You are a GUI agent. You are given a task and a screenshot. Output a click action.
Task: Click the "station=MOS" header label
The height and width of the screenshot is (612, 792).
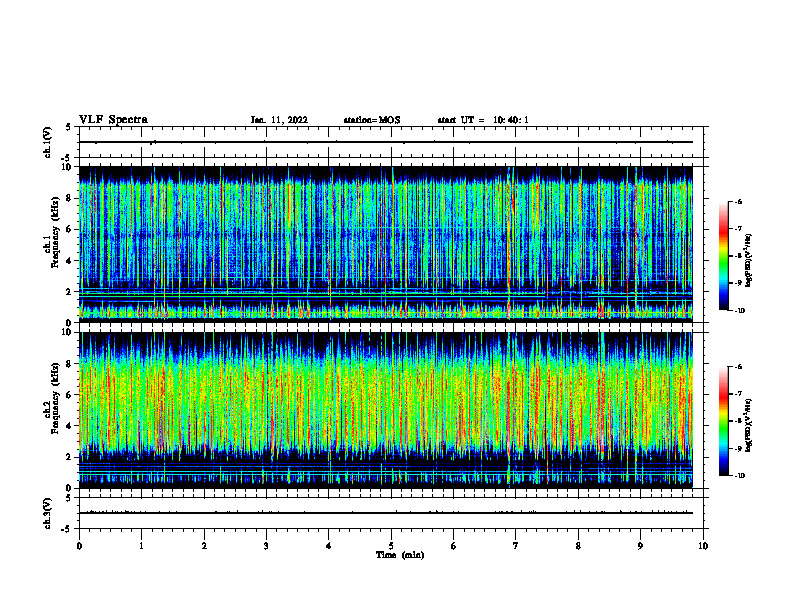click(x=372, y=120)
